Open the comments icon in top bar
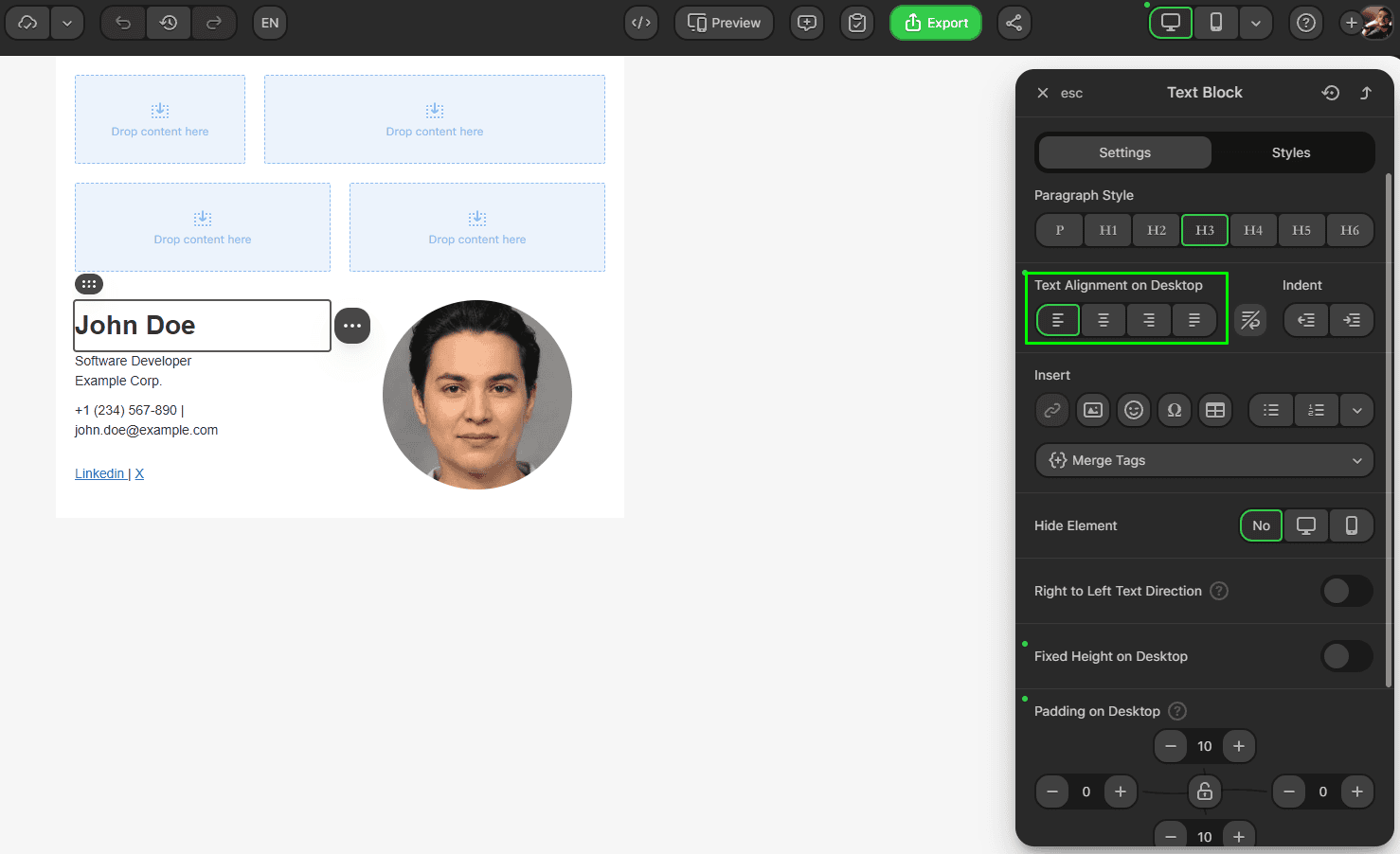Screen dimensions: 1400x854 [807, 23]
